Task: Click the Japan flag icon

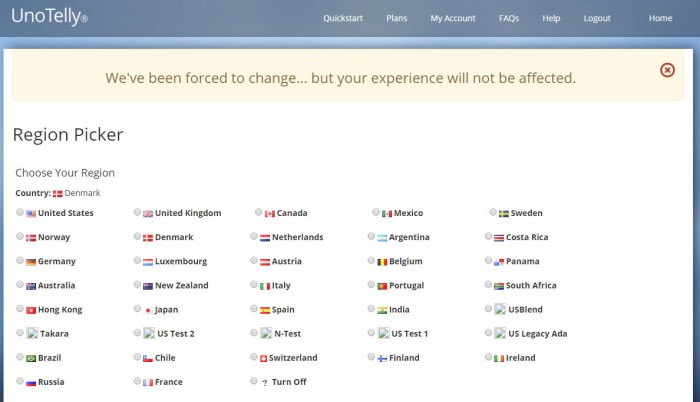Action: click(148, 310)
